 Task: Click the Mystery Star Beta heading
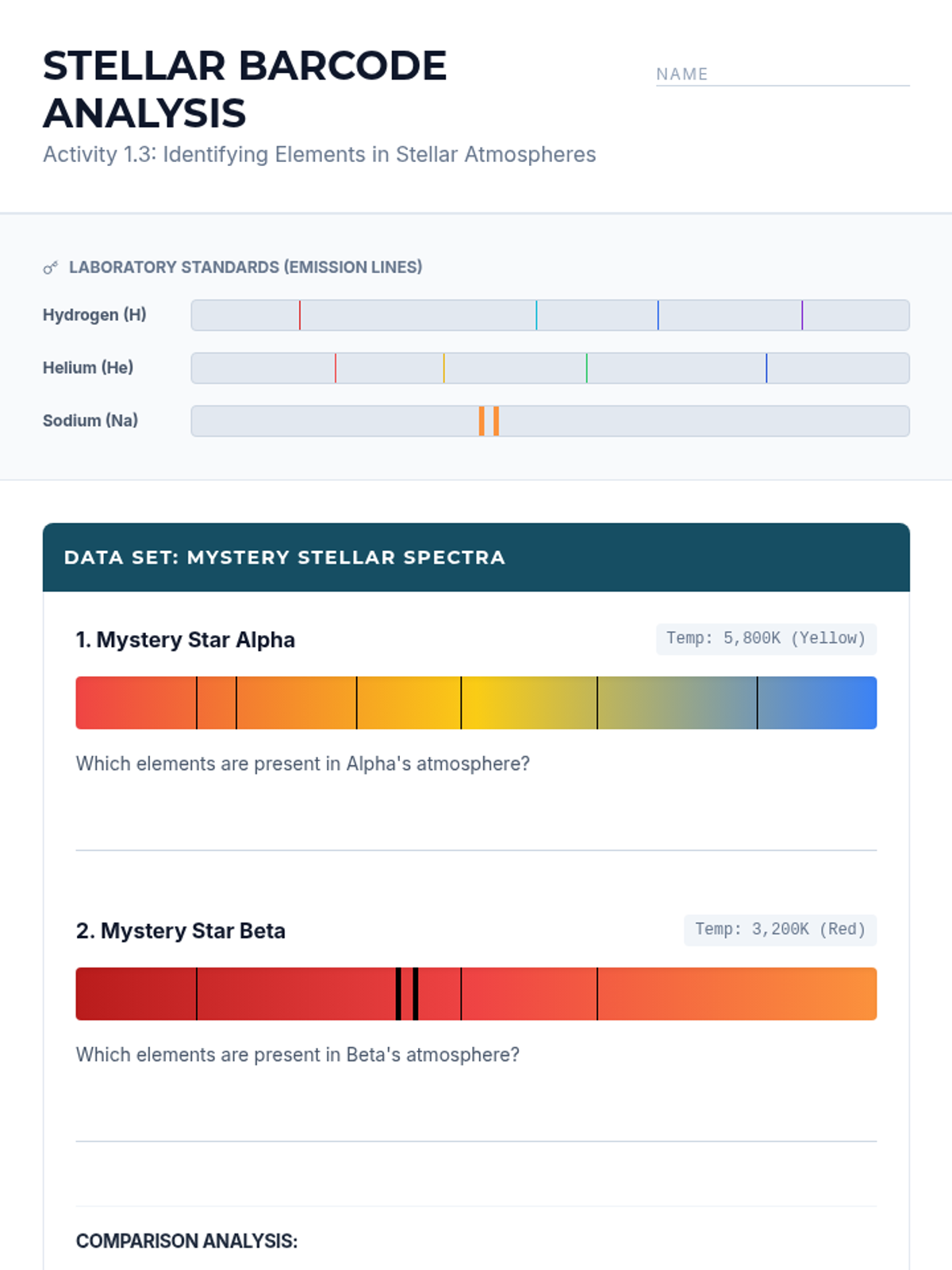181,931
